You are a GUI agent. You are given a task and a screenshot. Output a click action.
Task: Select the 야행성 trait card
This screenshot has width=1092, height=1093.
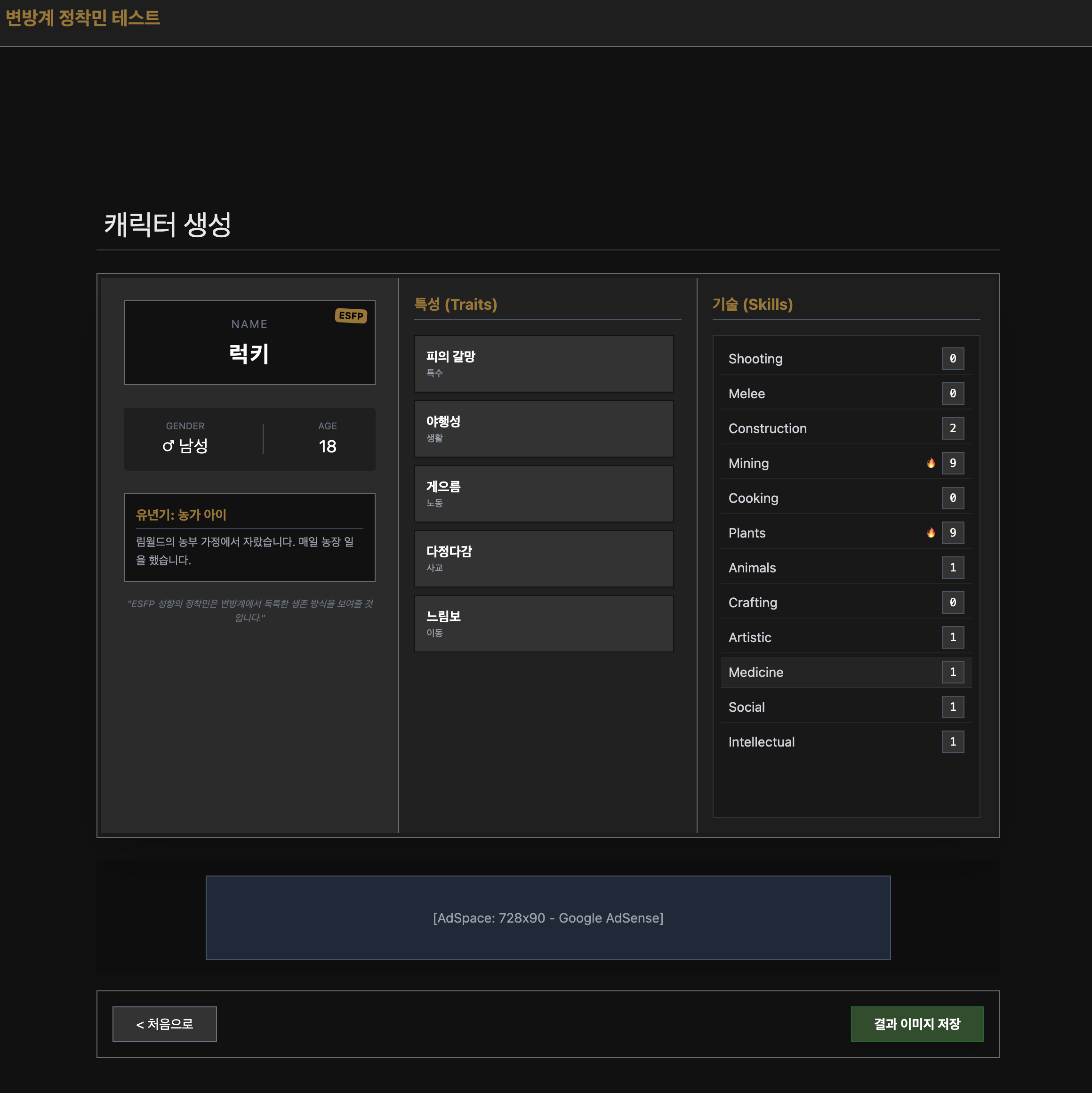click(543, 429)
